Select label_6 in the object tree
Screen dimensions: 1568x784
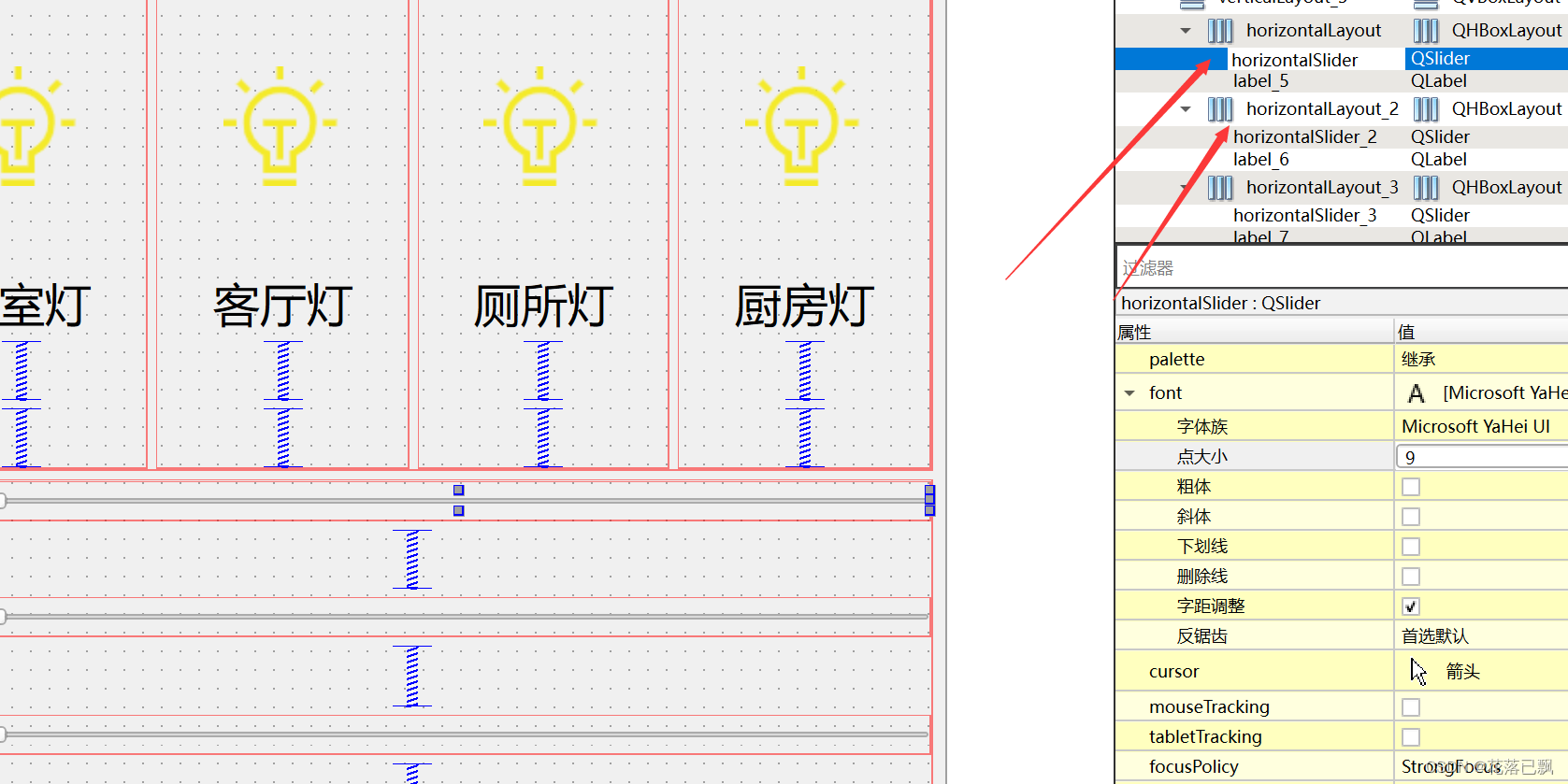pyautogui.click(x=1260, y=160)
